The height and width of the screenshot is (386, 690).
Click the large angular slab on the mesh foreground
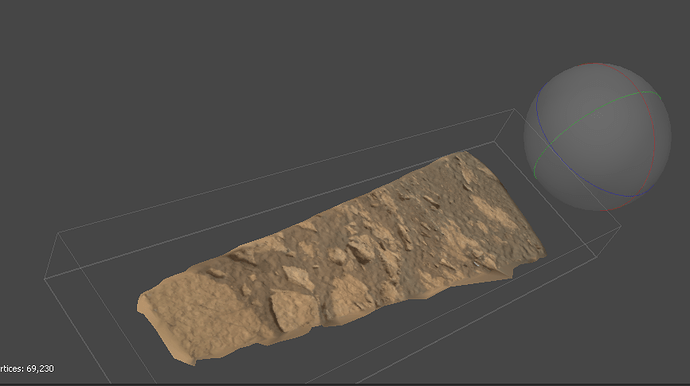(x=294, y=309)
